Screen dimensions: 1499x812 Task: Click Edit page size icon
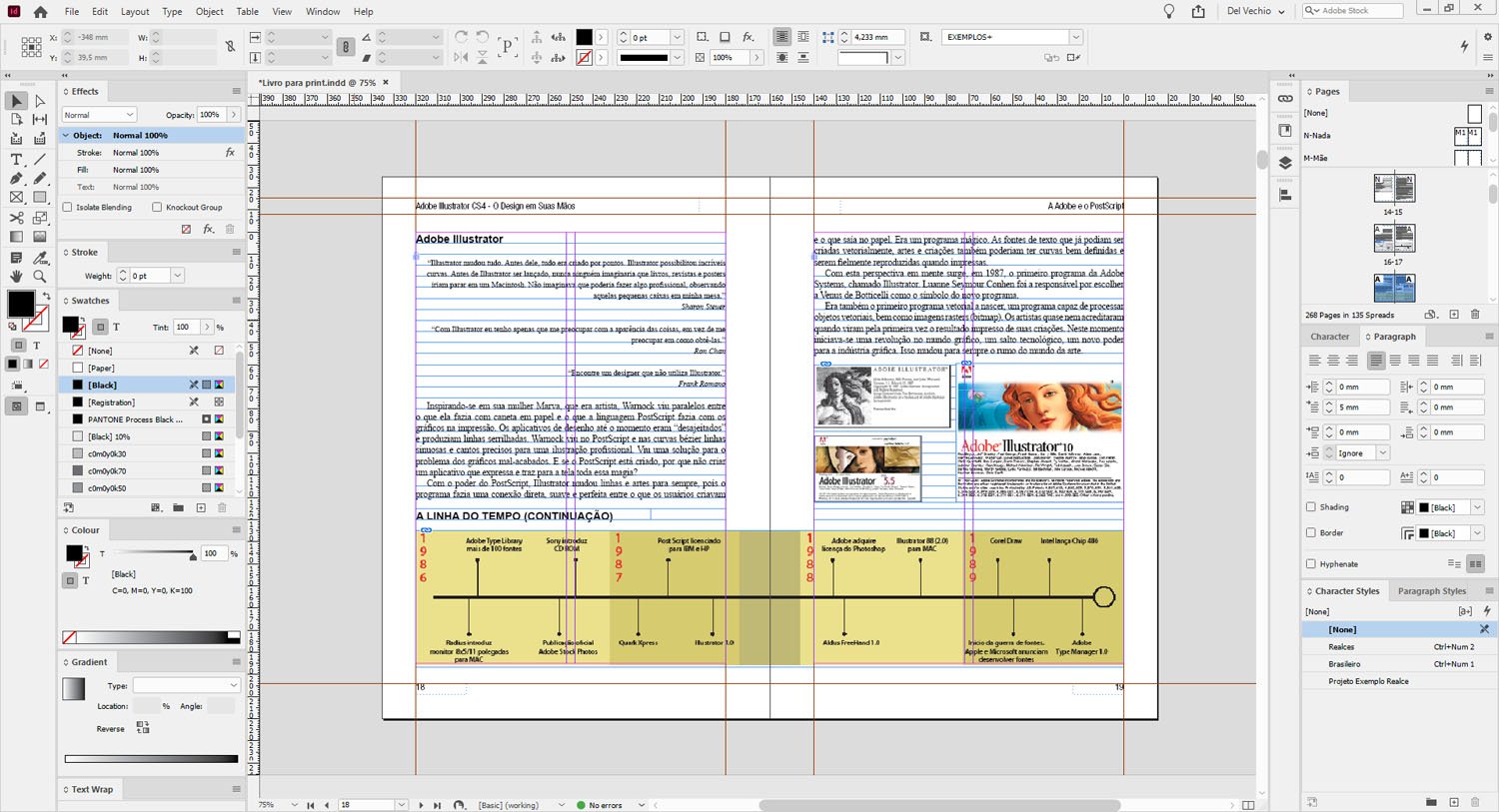(1430, 315)
